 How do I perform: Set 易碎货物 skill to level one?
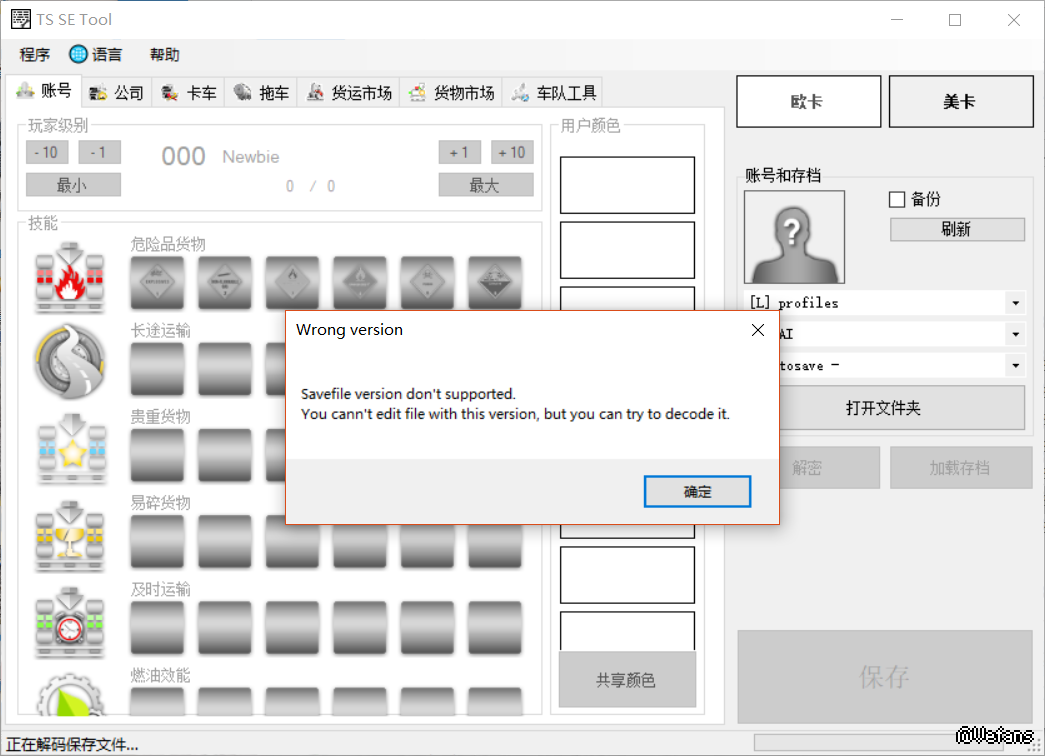(x=157, y=541)
